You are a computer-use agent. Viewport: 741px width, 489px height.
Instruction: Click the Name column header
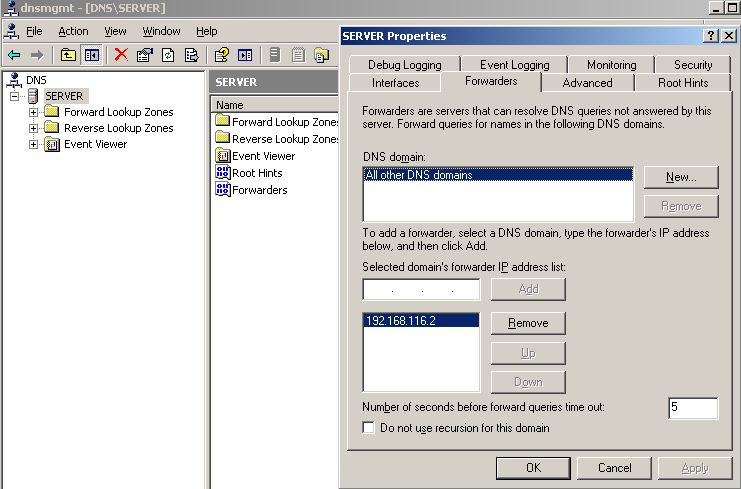pyautogui.click(x=275, y=105)
